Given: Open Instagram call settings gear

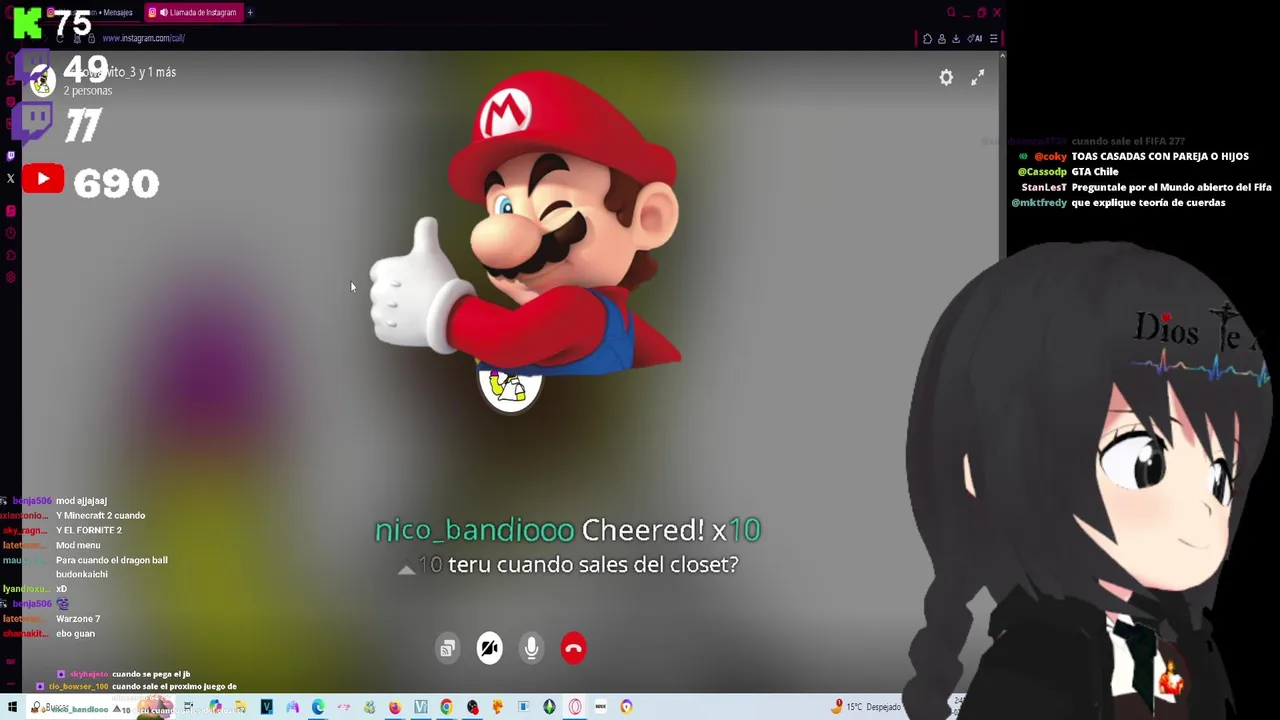Looking at the screenshot, I should click(x=946, y=77).
